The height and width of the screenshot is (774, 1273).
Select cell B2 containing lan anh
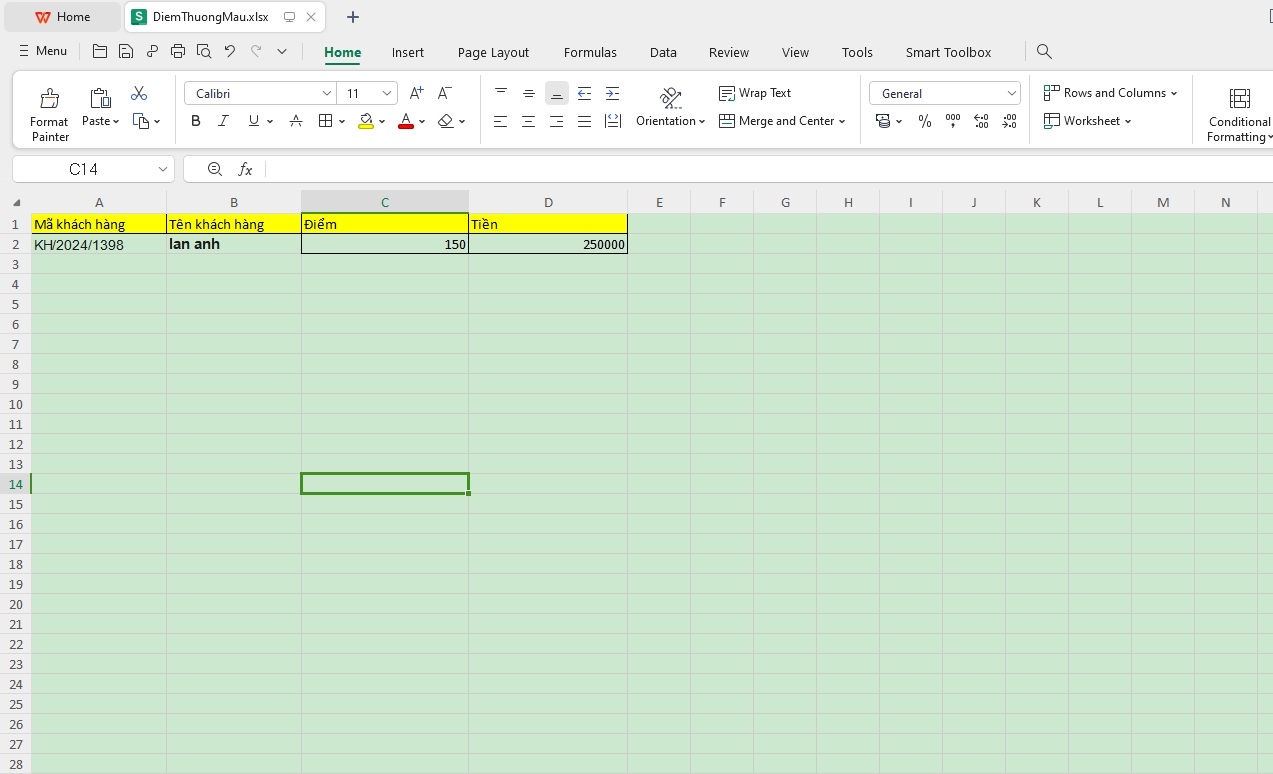click(x=233, y=244)
